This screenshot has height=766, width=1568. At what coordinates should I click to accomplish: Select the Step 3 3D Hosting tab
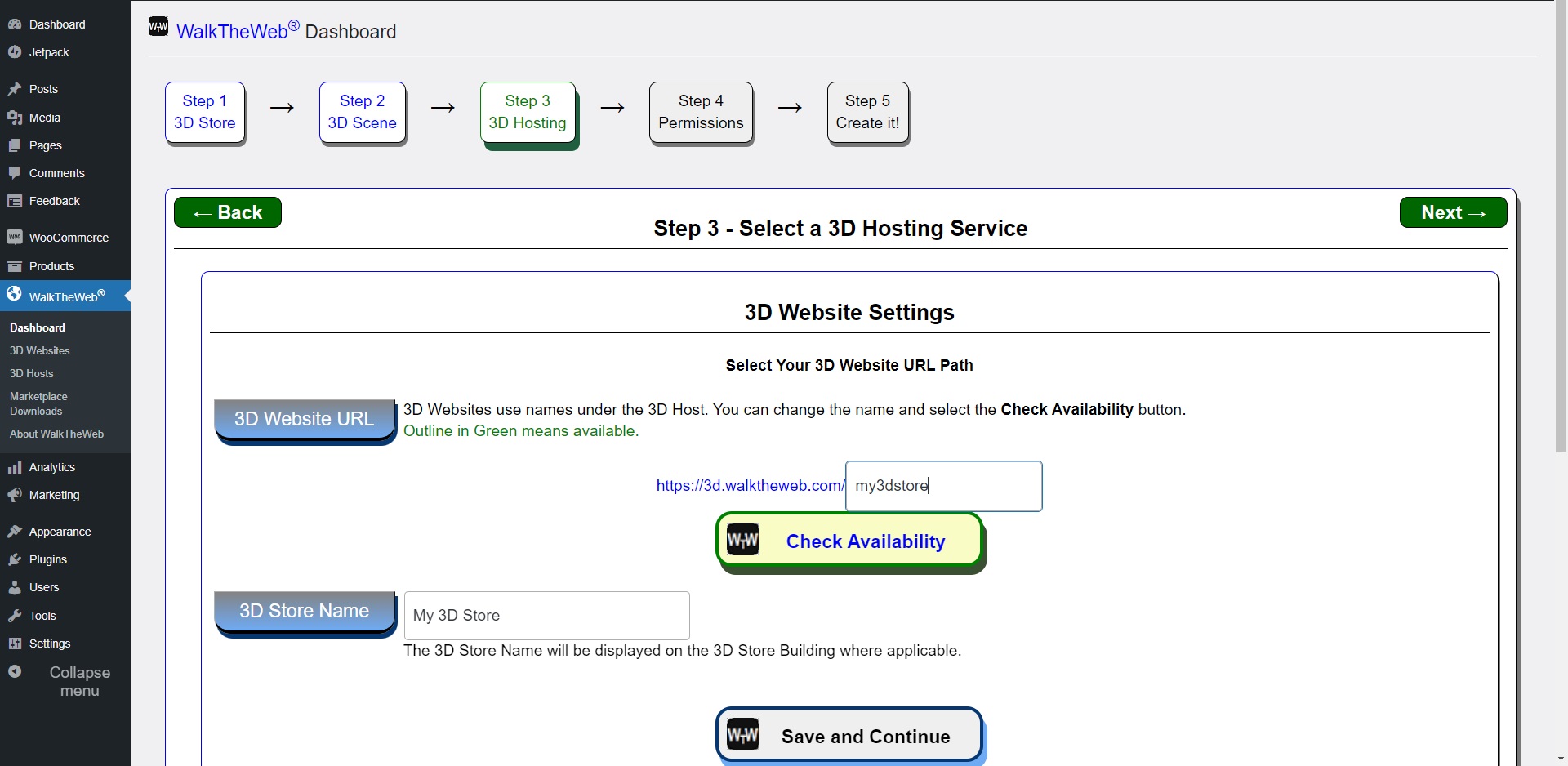click(528, 112)
